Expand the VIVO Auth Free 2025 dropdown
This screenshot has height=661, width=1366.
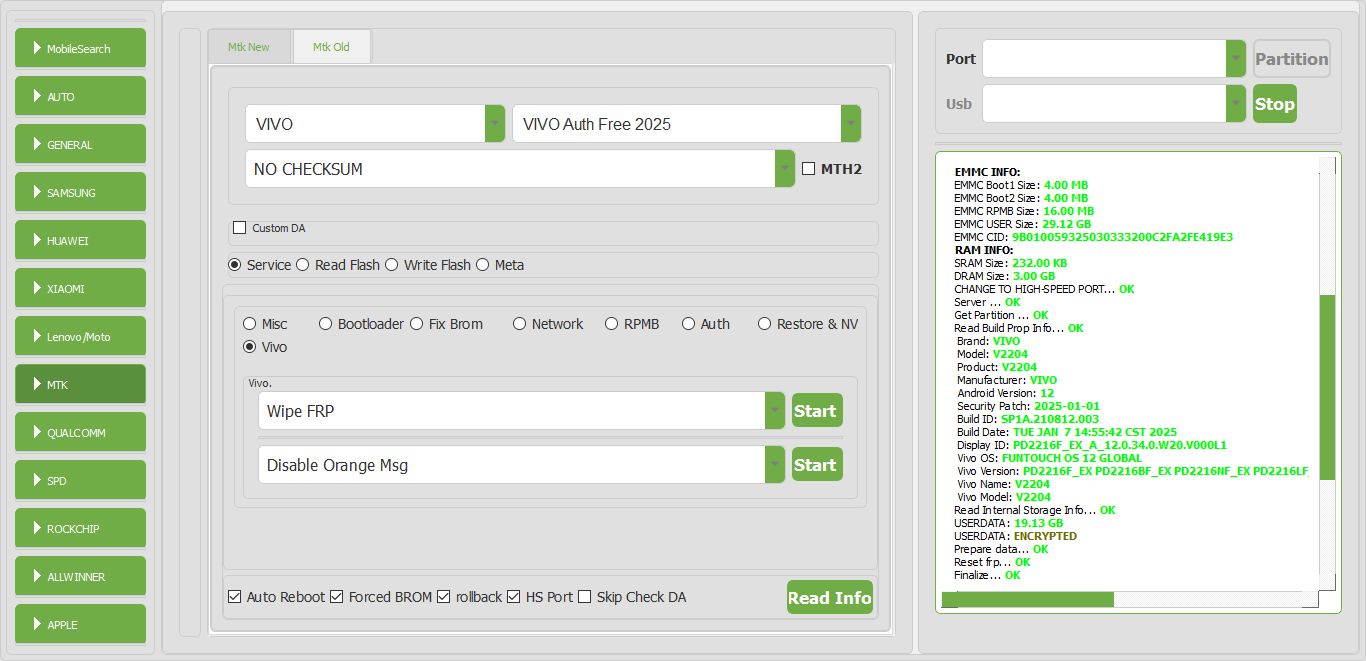851,124
